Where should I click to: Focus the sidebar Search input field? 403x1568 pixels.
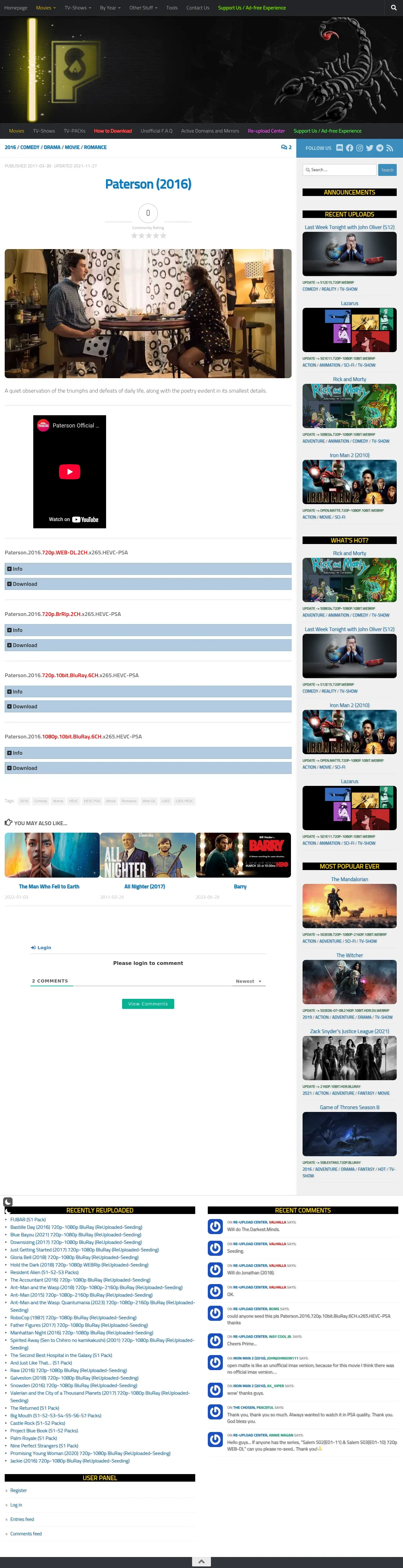pyautogui.click(x=340, y=170)
